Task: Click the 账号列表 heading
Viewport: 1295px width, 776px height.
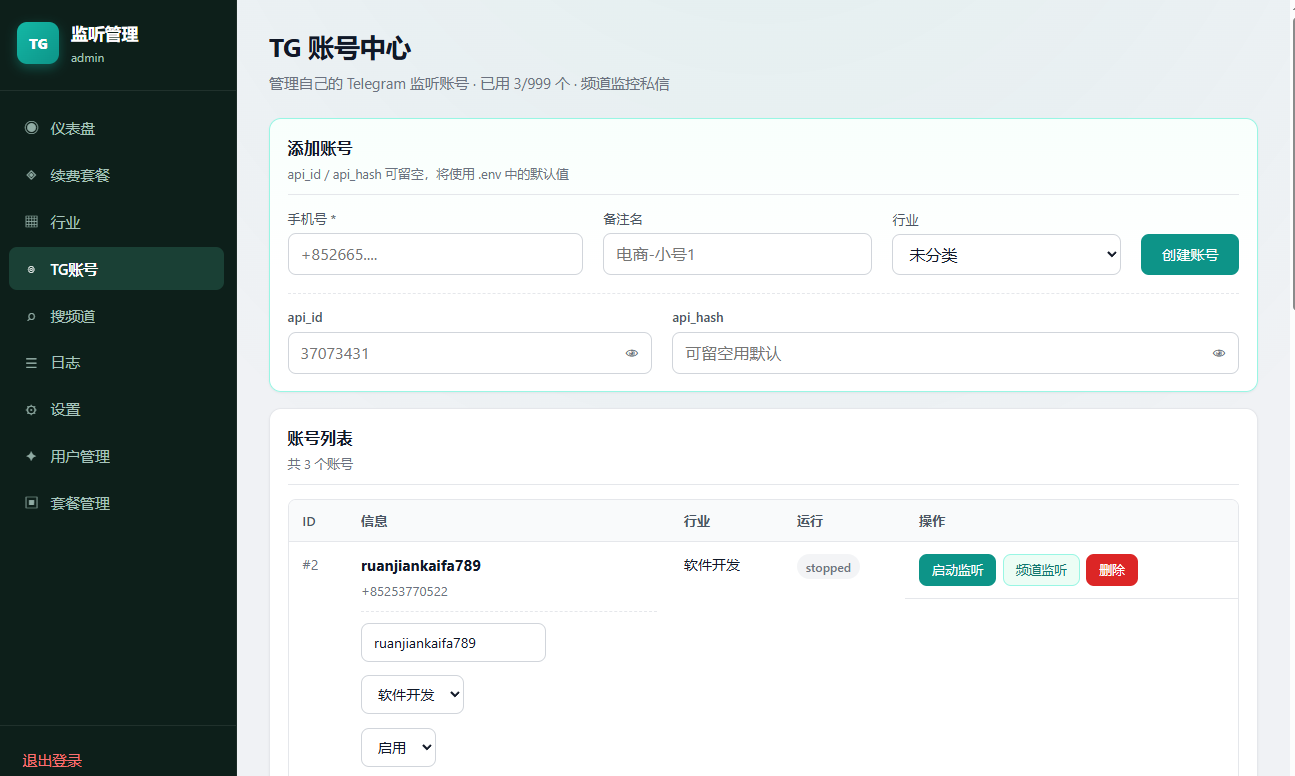Action: [320, 438]
